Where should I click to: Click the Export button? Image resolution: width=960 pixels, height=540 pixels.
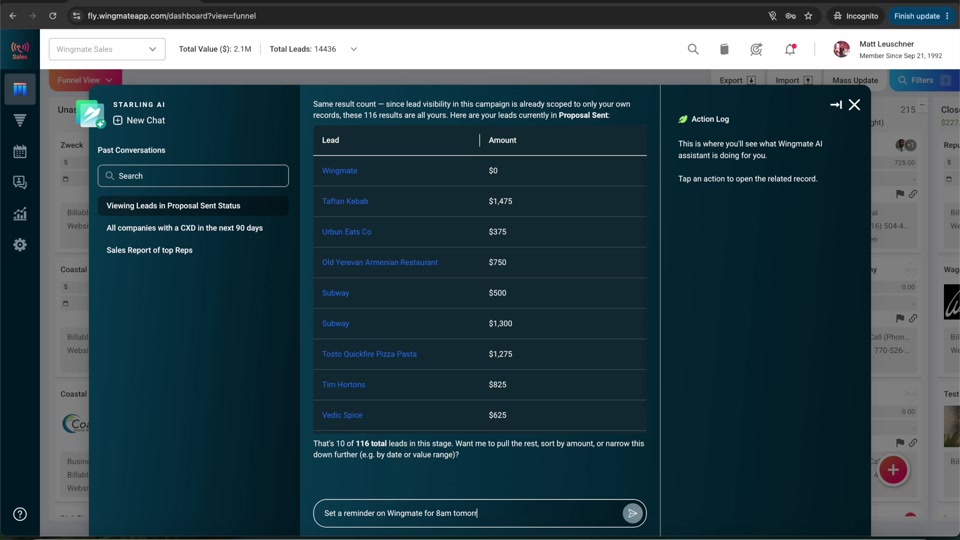tap(737, 80)
